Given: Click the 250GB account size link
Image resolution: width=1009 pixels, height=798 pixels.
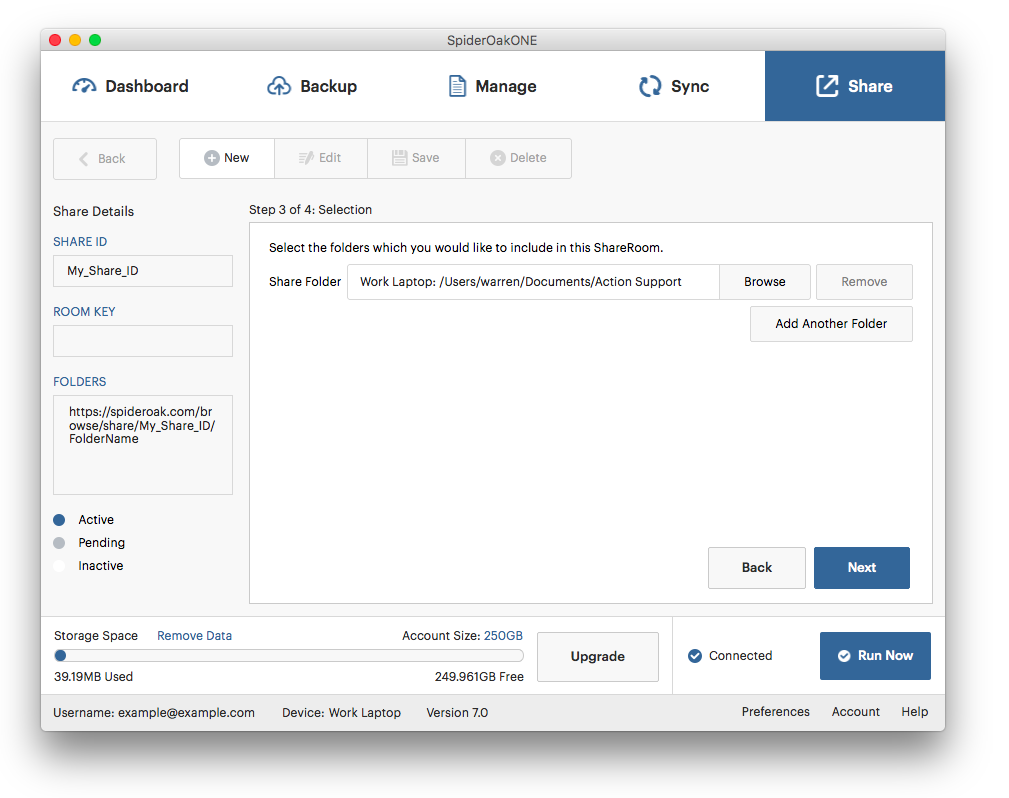Looking at the screenshot, I should tap(503, 636).
